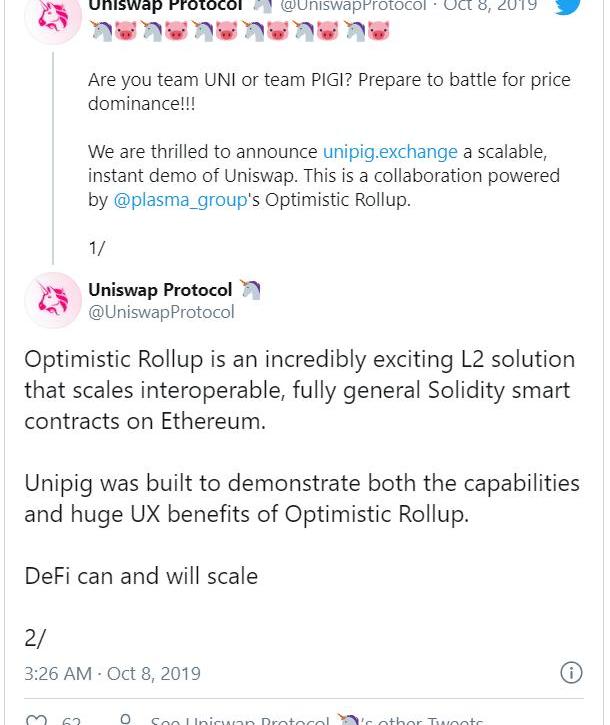Click the 3:26 AM · Oct 8, 2019 timestamp
This screenshot has width=610, height=725.
(112, 673)
